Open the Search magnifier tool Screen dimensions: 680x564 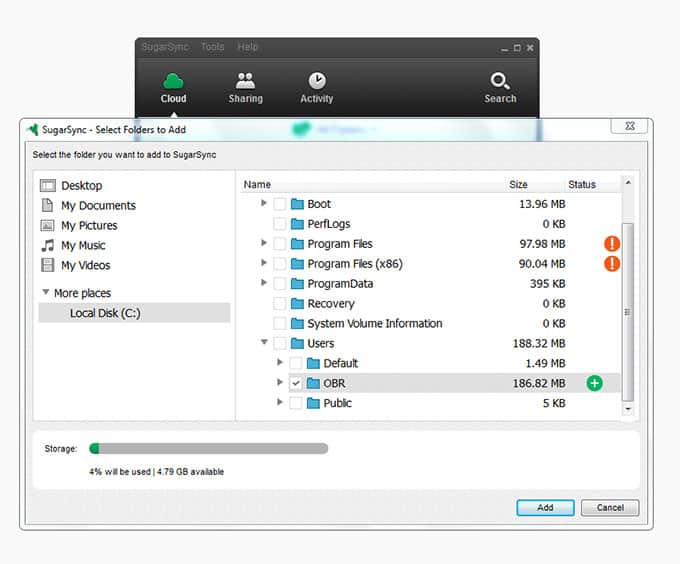500,88
